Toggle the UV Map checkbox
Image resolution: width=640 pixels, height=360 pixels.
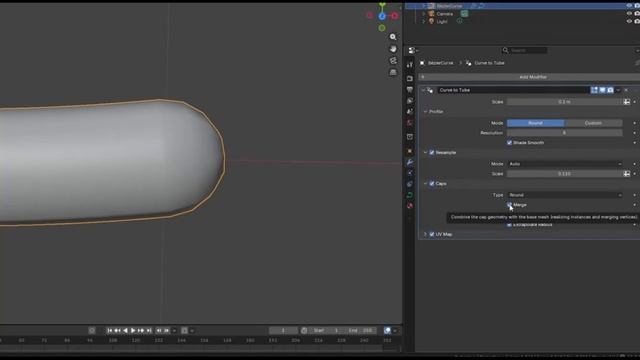[431, 234]
